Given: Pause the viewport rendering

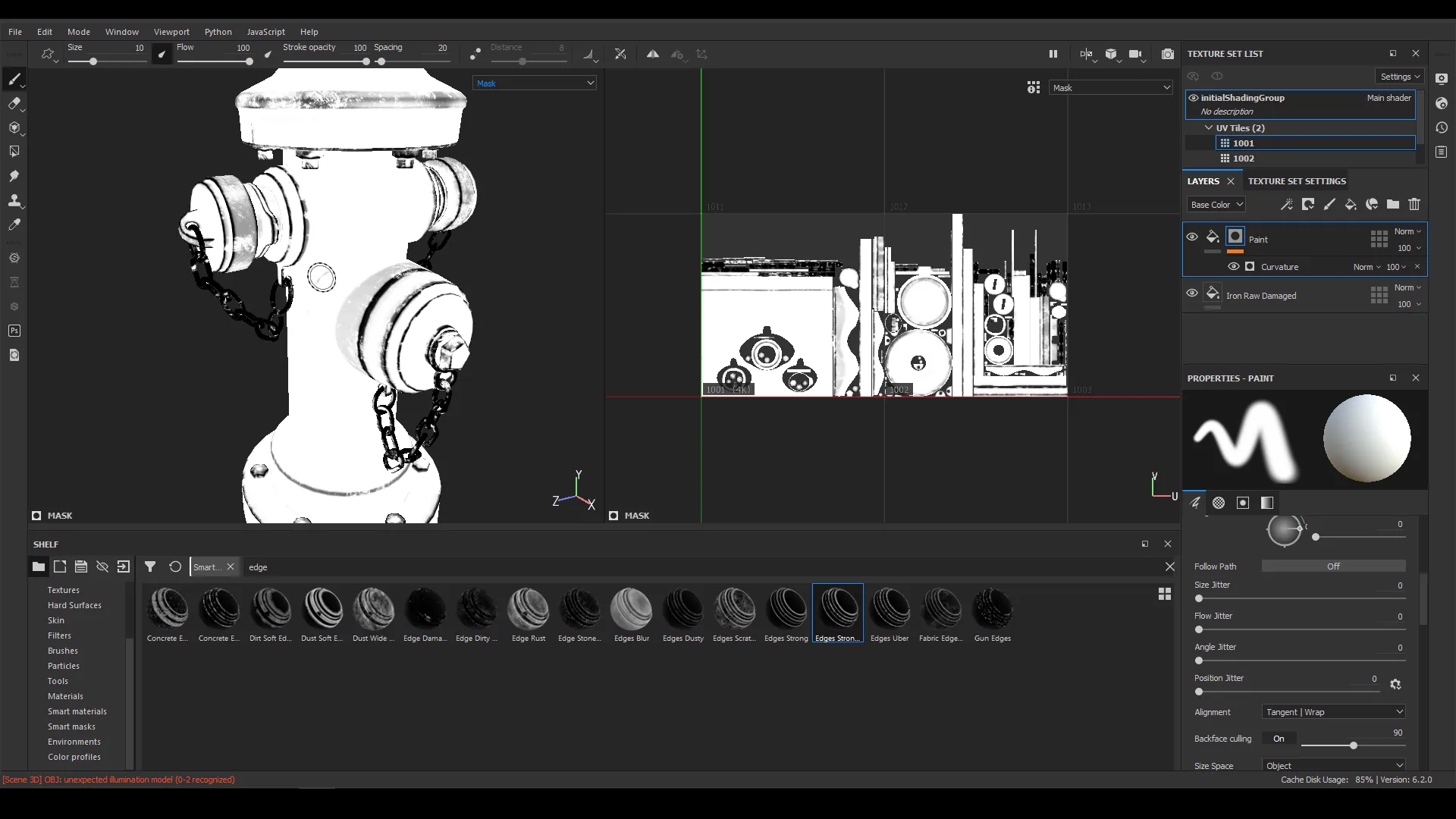Looking at the screenshot, I should pos(1053,54).
